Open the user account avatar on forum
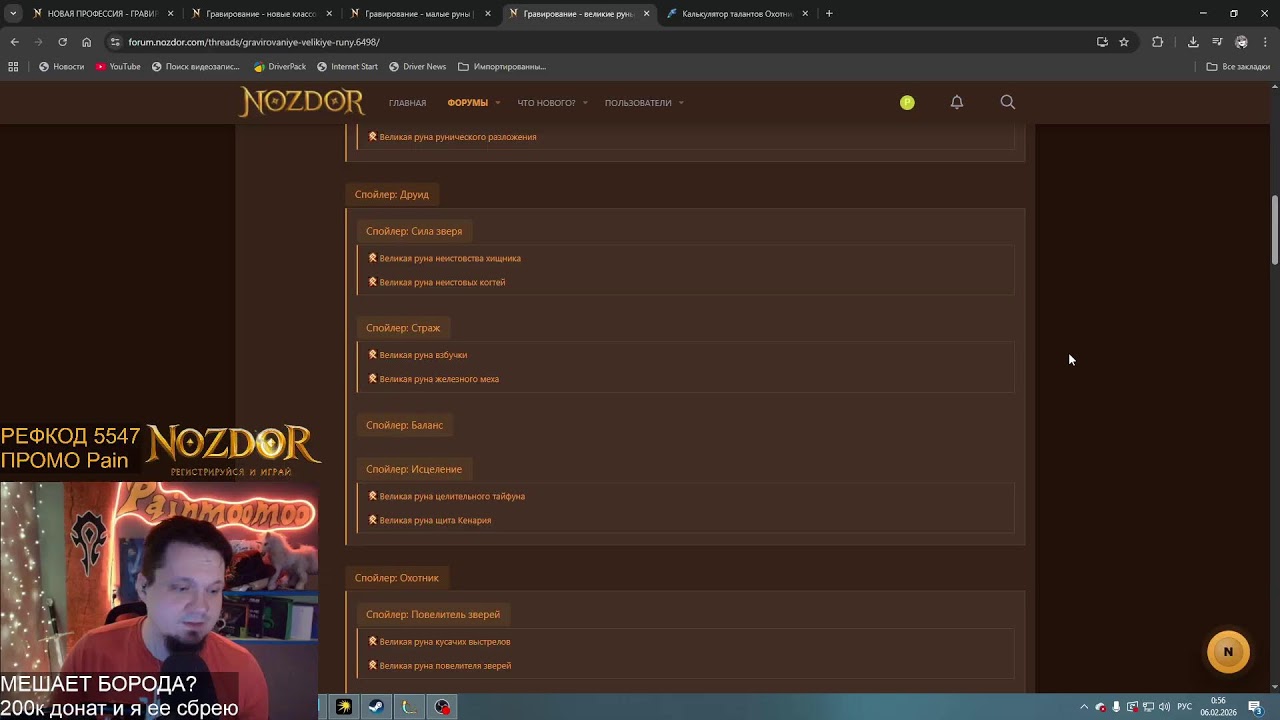 pyautogui.click(x=907, y=102)
